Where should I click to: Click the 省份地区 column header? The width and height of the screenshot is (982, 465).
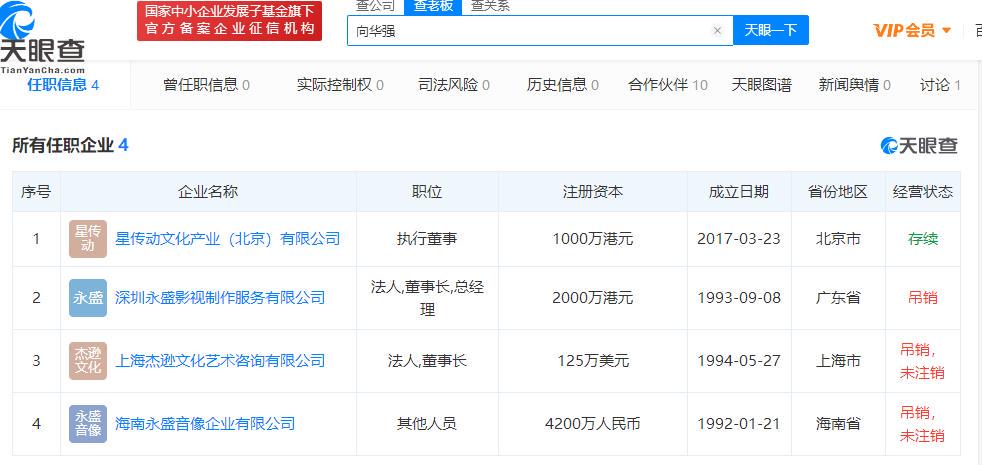pyautogui.click(x=838, y=192)
